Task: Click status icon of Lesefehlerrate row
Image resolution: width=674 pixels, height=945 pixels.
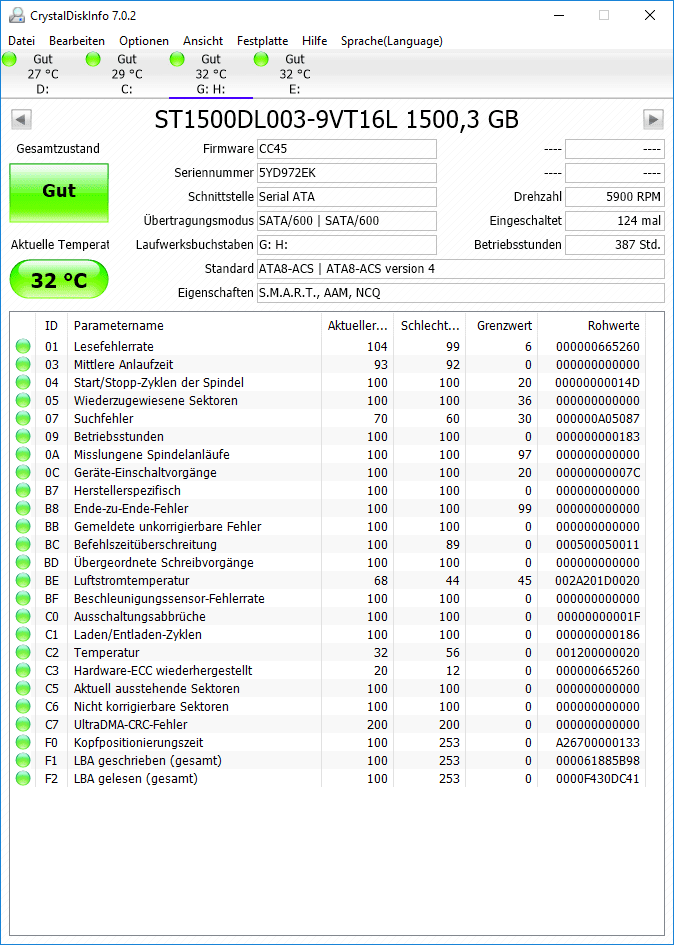Action: 23,347
